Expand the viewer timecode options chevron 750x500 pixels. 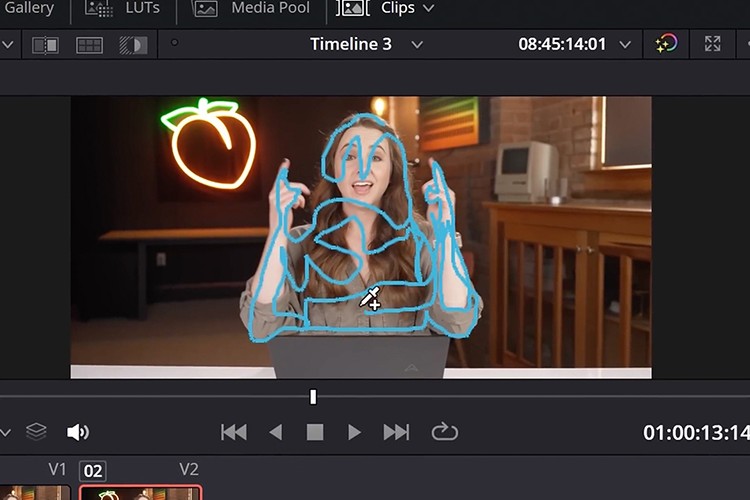click(x=625, y=45)
